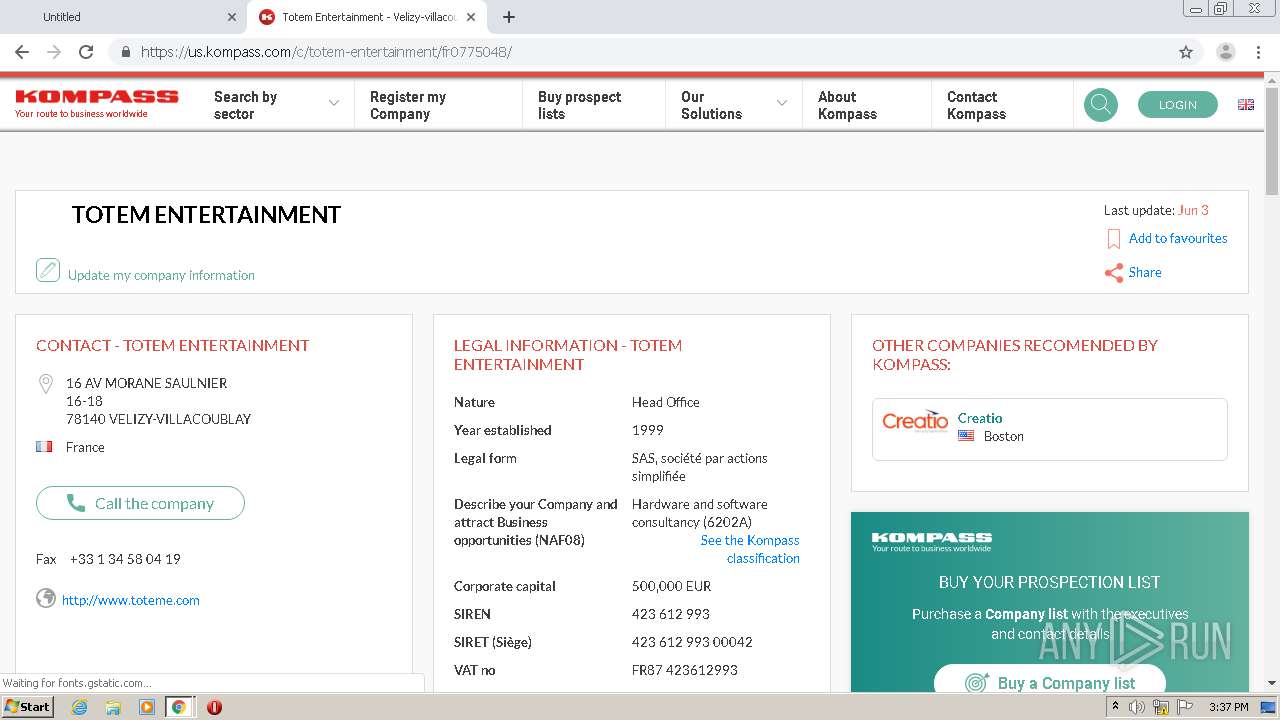The height and width of the screenshot is (720, 1280).
Task: Click the Chrome taskbar icon
Action: [178, 707]
